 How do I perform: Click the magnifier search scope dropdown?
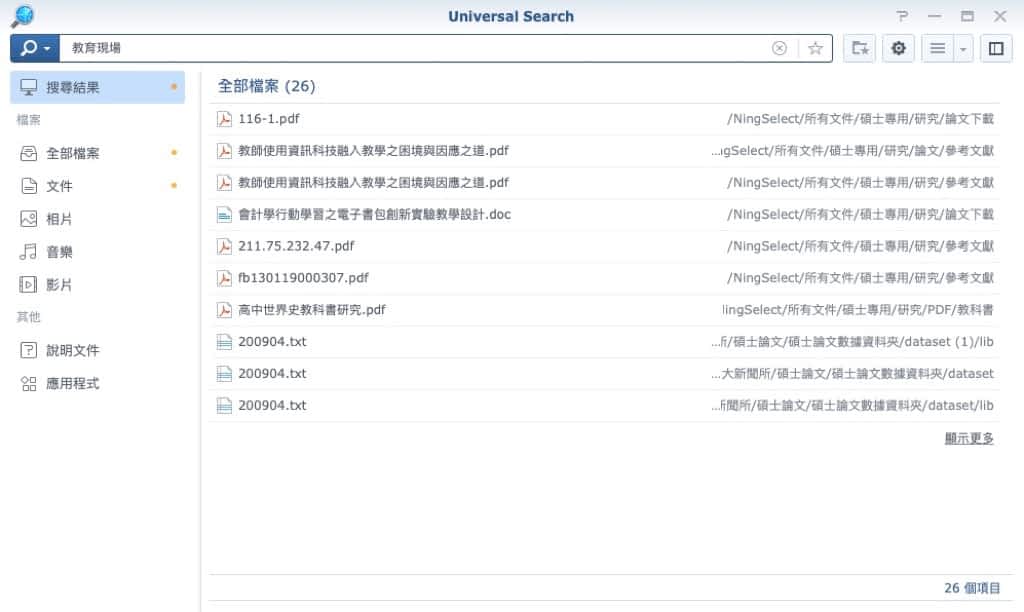click(35, 48)
